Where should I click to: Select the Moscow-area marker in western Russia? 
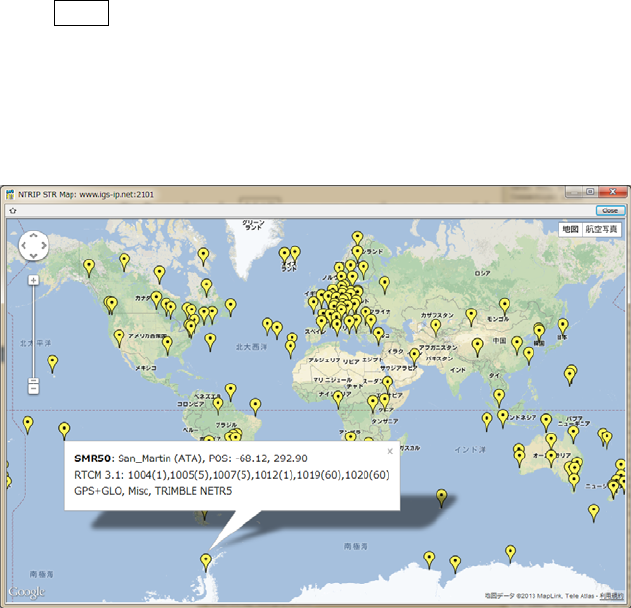385,285
